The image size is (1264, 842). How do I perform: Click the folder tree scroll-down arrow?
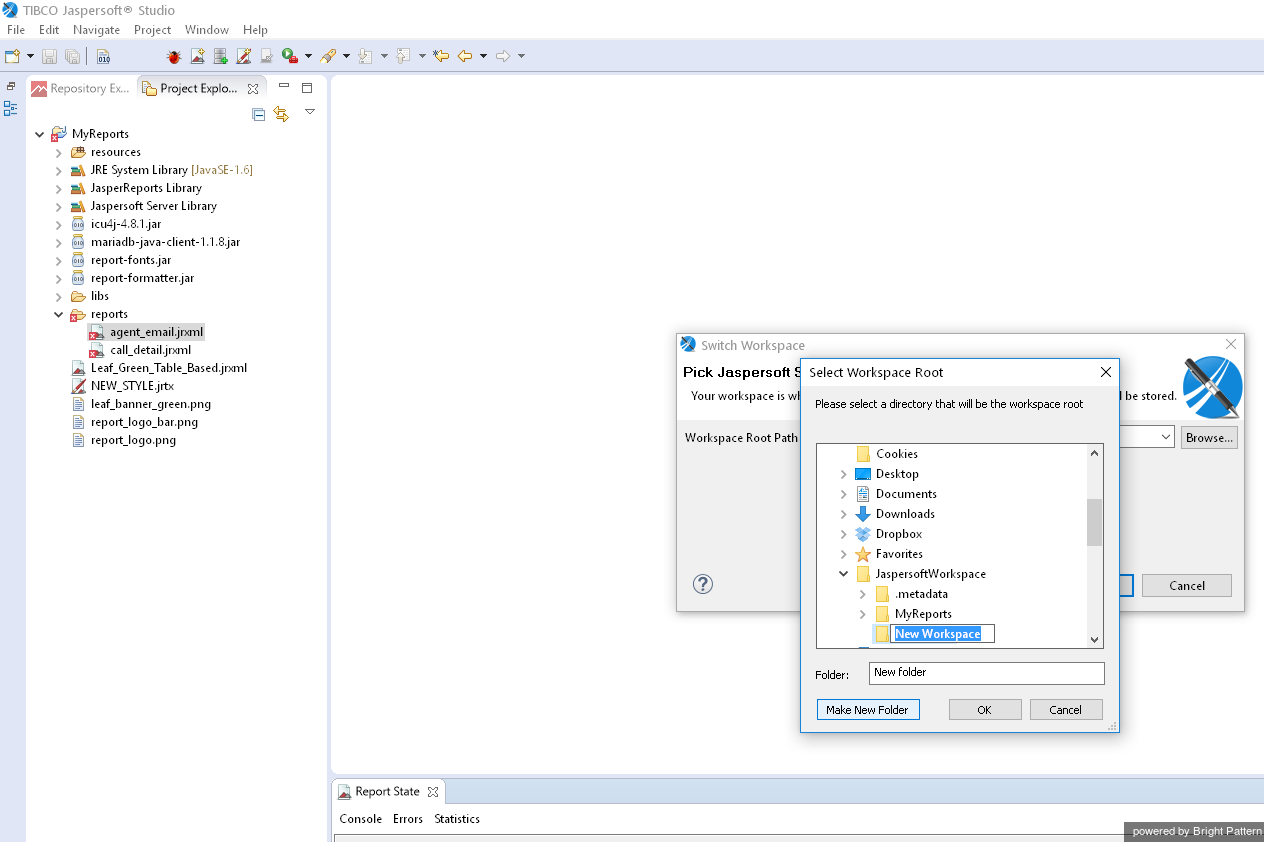[x=1095, y=639]
